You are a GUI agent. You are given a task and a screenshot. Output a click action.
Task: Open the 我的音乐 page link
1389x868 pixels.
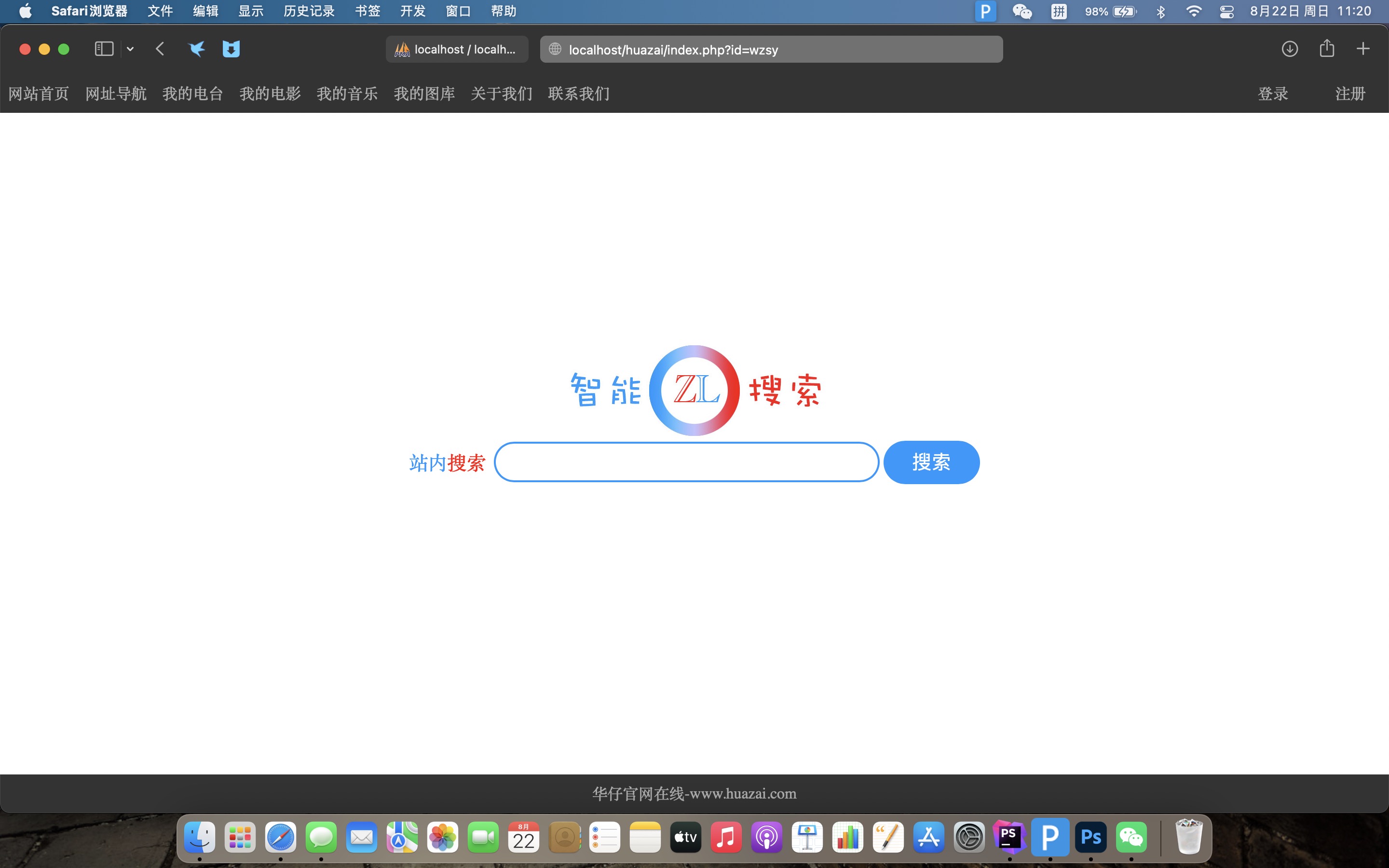(x=347, y=94)
